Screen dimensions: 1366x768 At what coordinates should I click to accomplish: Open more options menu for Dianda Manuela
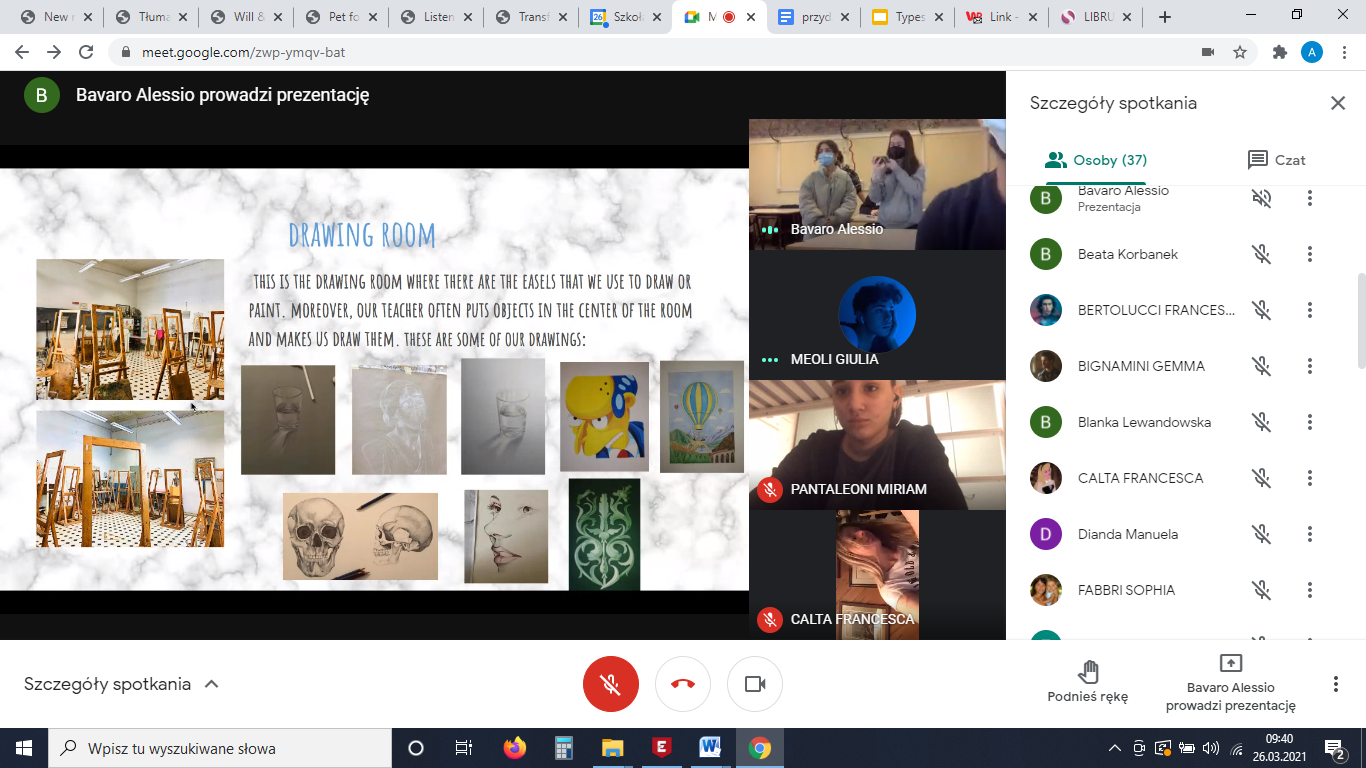click(1309, 534)
